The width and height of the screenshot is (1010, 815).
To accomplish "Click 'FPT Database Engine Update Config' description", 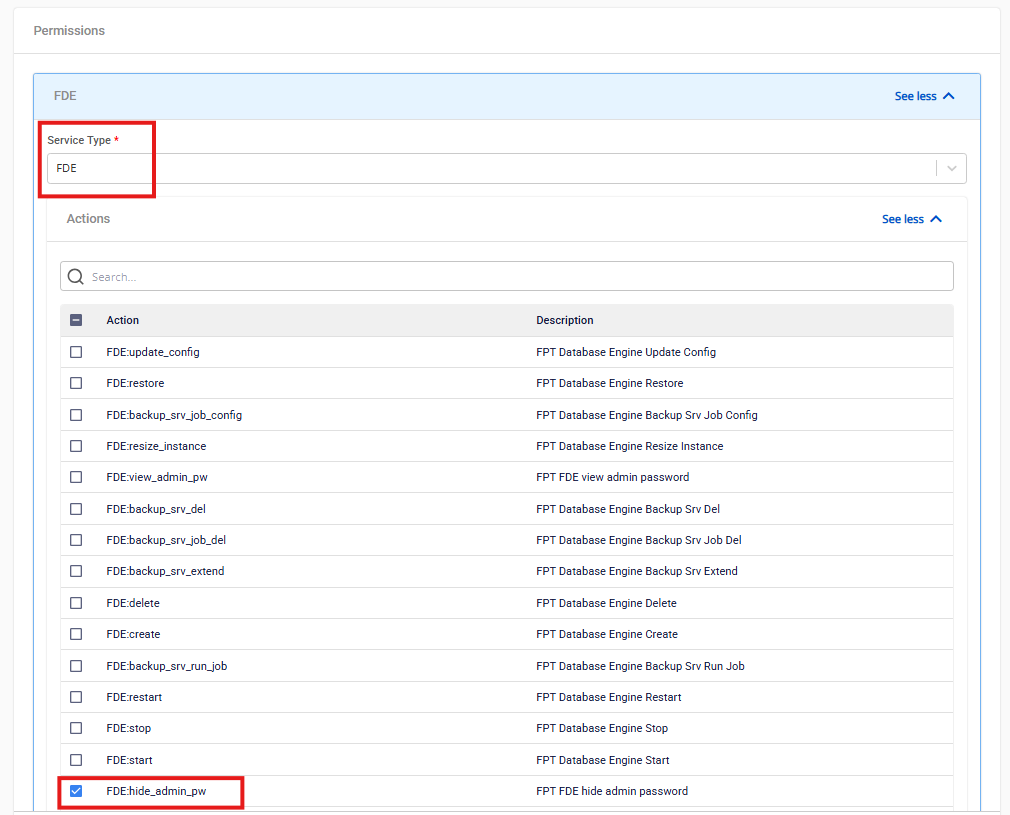I will point(626,352).
